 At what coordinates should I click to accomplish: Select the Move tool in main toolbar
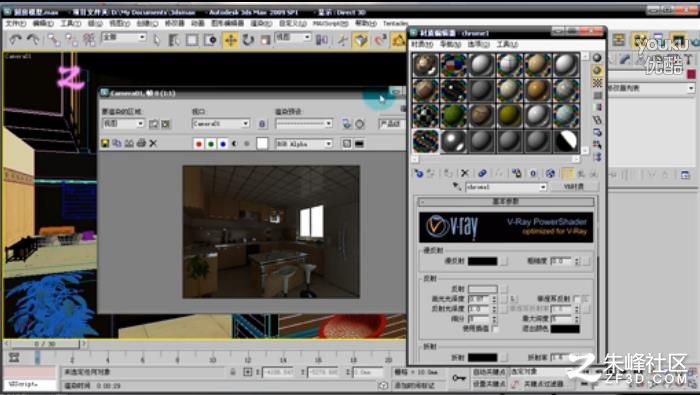tap(231, 40)
